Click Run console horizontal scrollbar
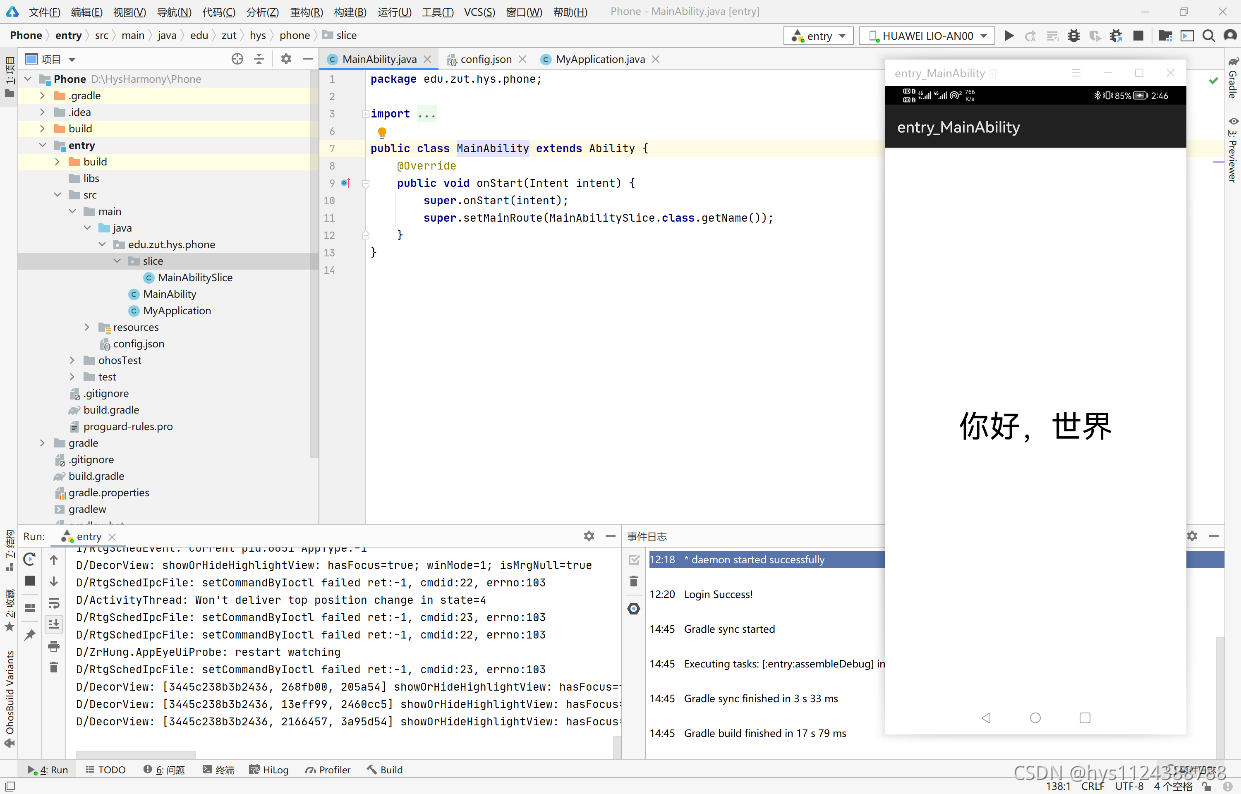The image size is (1241, 794). (x=136, y=755)
